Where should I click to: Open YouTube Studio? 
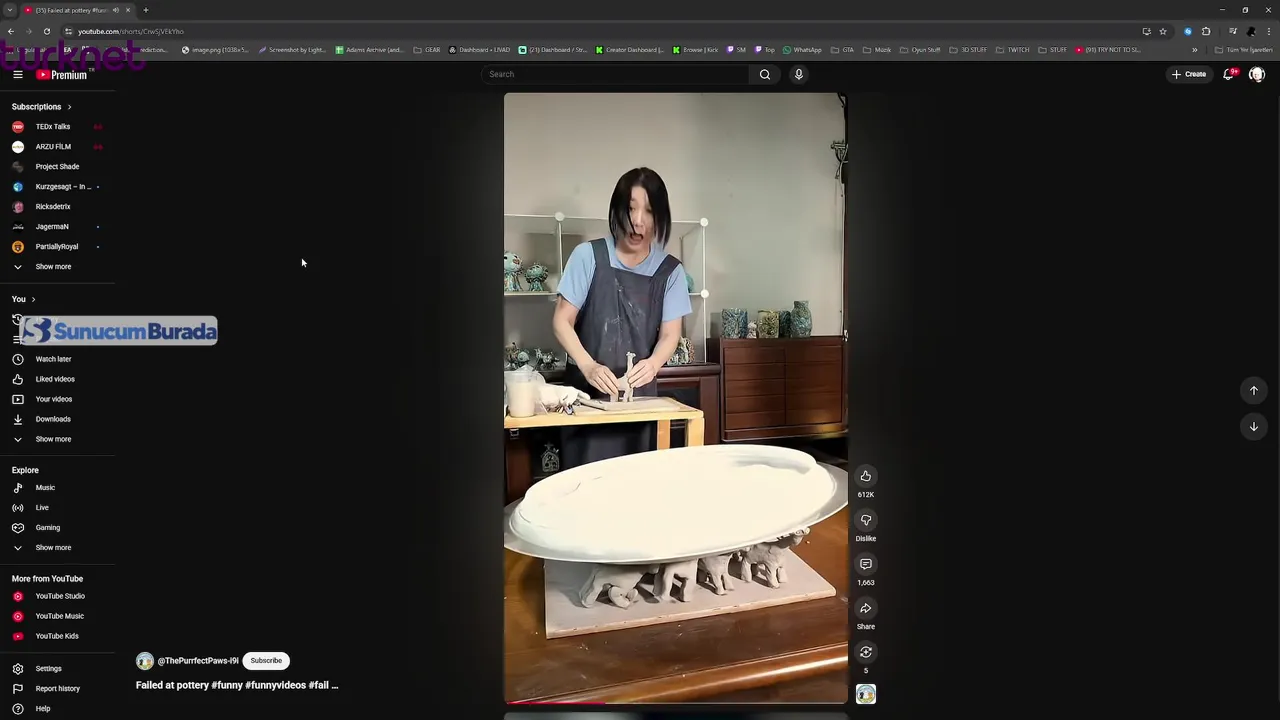[x=60, y=596]
